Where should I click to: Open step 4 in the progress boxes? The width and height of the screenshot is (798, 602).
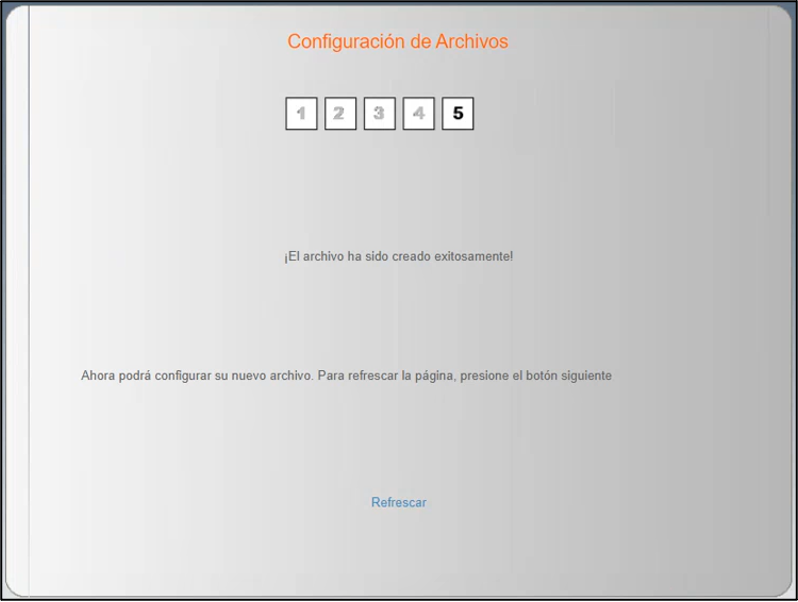coord(418,114)
